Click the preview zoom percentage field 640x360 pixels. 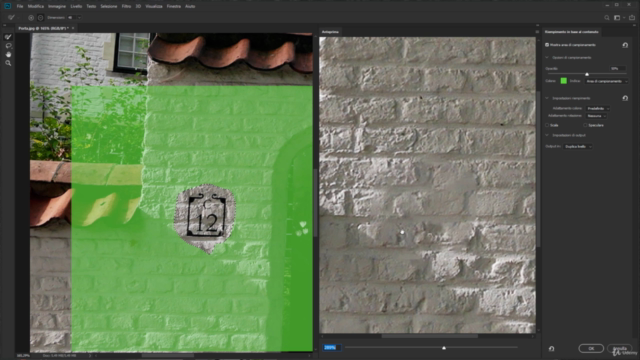(x=331, y=348)
